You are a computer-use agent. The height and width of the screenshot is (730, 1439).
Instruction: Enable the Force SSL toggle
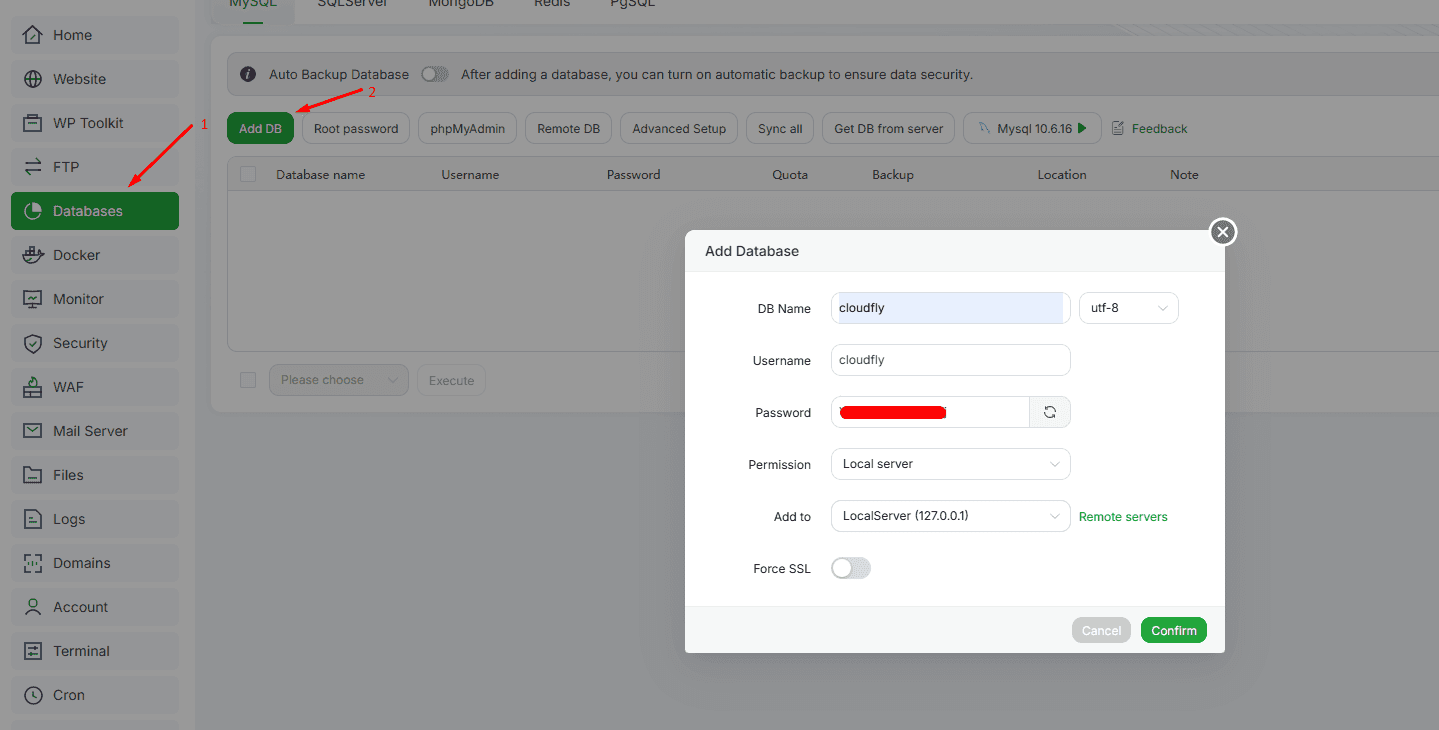850,568
